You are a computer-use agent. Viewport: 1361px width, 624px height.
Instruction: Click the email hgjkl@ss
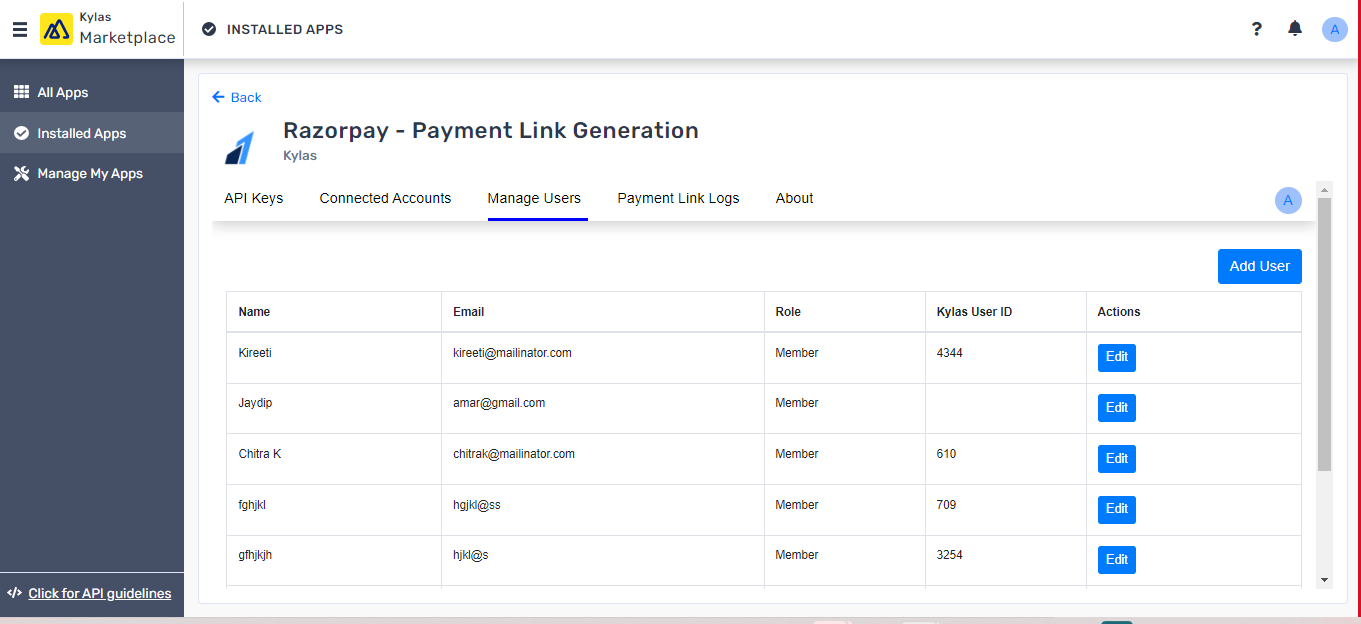477,505
